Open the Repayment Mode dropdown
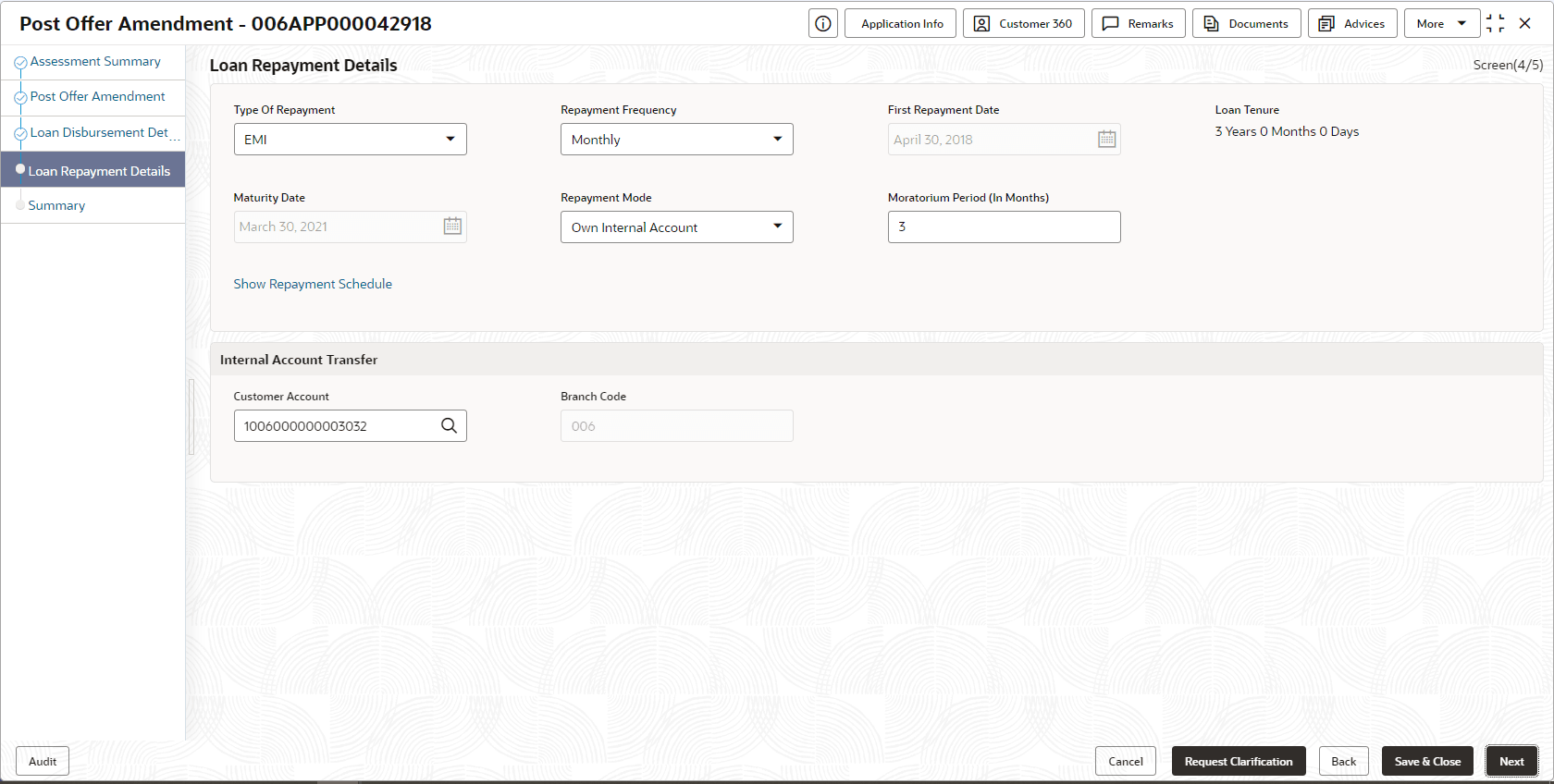 point(676,227)
